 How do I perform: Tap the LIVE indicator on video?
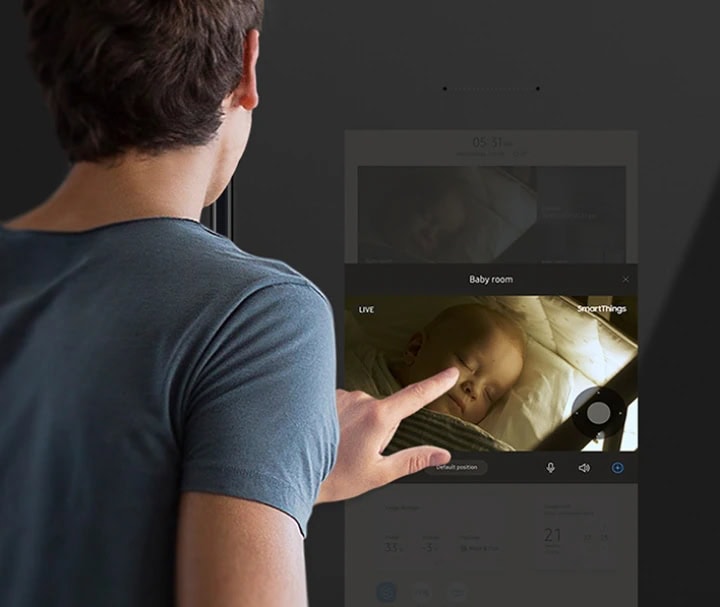[x=366, y=310]
